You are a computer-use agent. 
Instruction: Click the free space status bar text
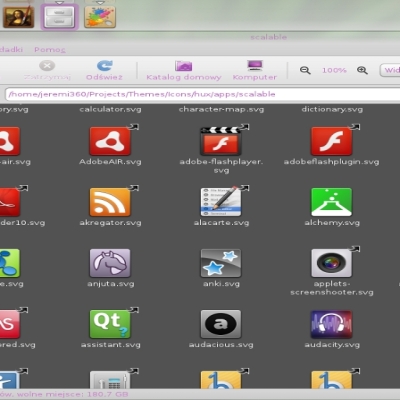click(64, 394)
